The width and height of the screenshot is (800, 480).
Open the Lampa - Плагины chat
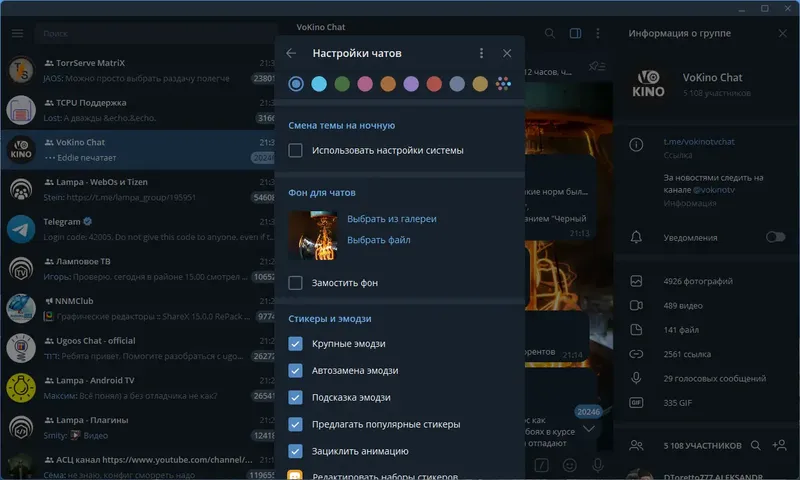coord(138,427)
